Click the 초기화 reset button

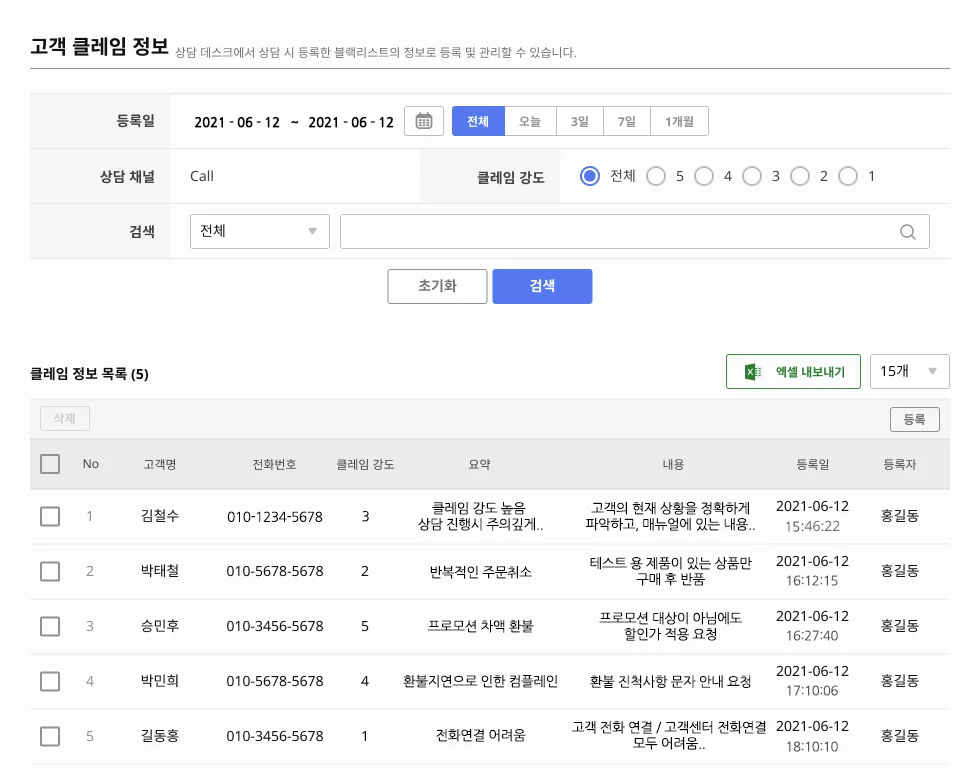coord(437,286)
